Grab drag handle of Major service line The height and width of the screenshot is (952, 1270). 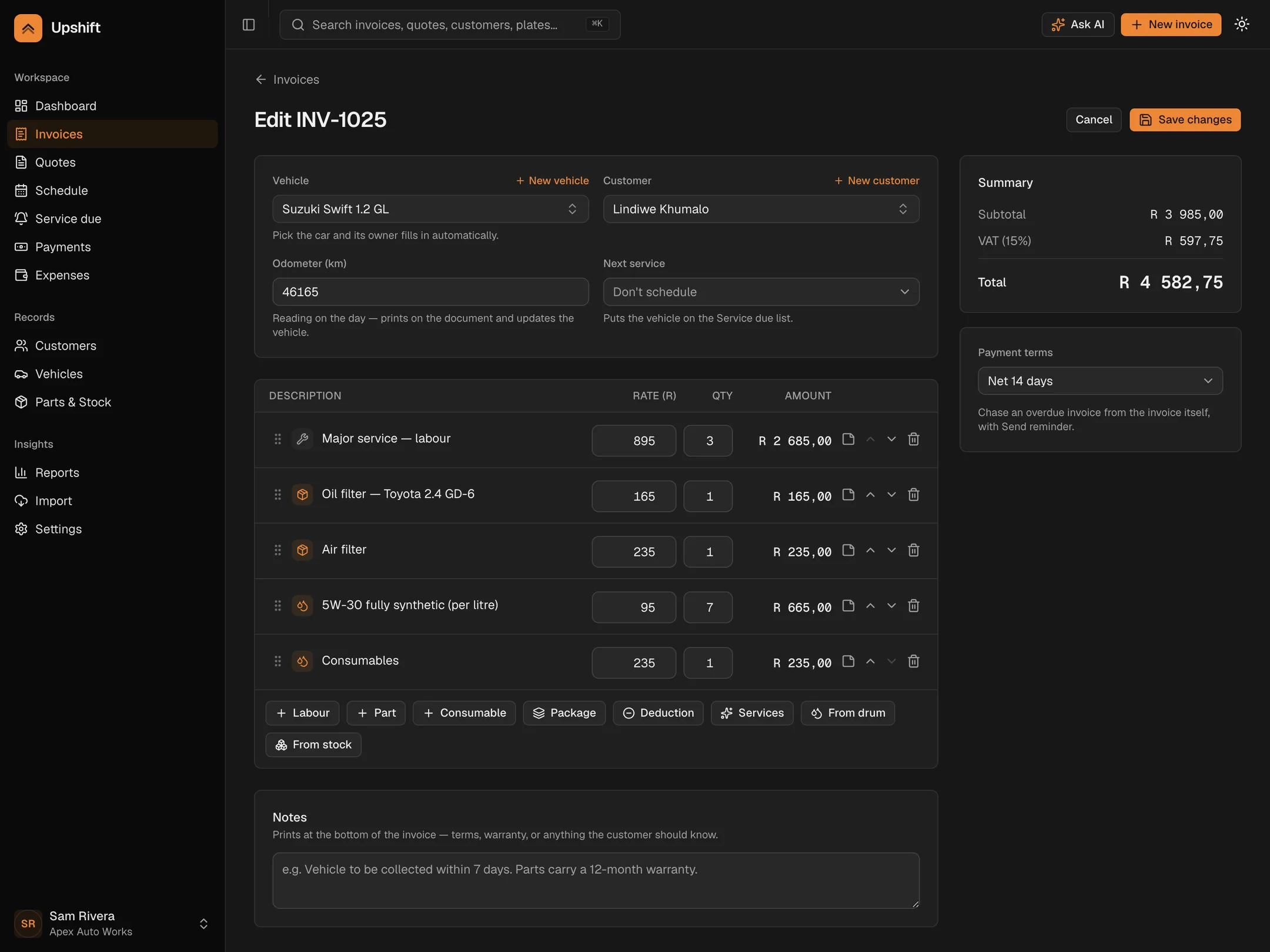pos(278,439)
